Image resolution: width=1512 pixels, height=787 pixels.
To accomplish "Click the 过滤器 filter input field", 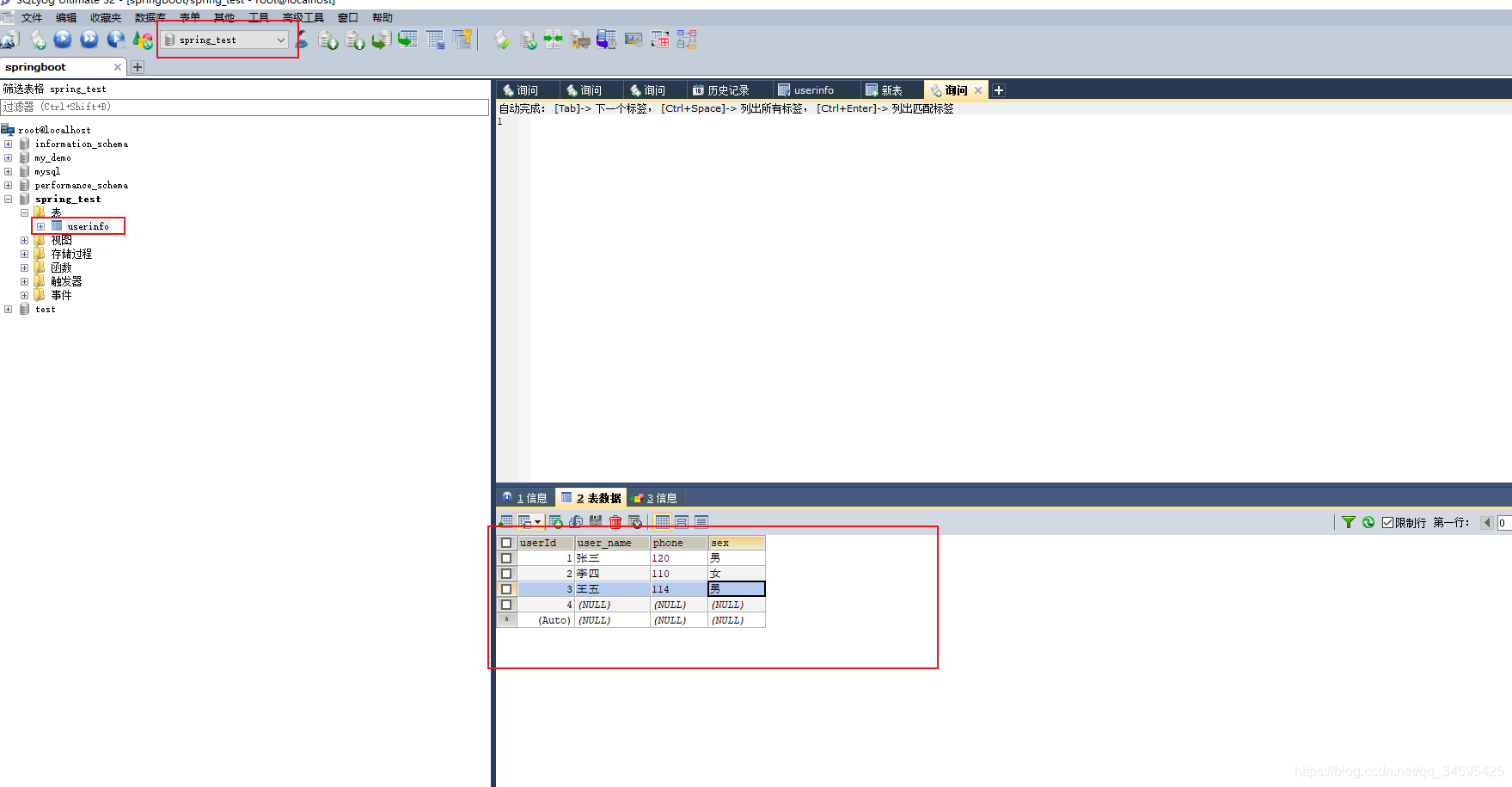I will (245, 107).
